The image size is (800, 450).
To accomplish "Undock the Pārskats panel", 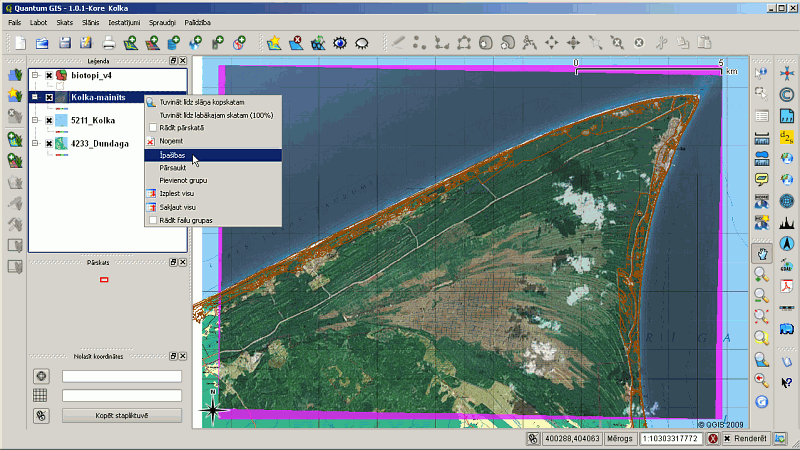I will click(x=173, y=262).
